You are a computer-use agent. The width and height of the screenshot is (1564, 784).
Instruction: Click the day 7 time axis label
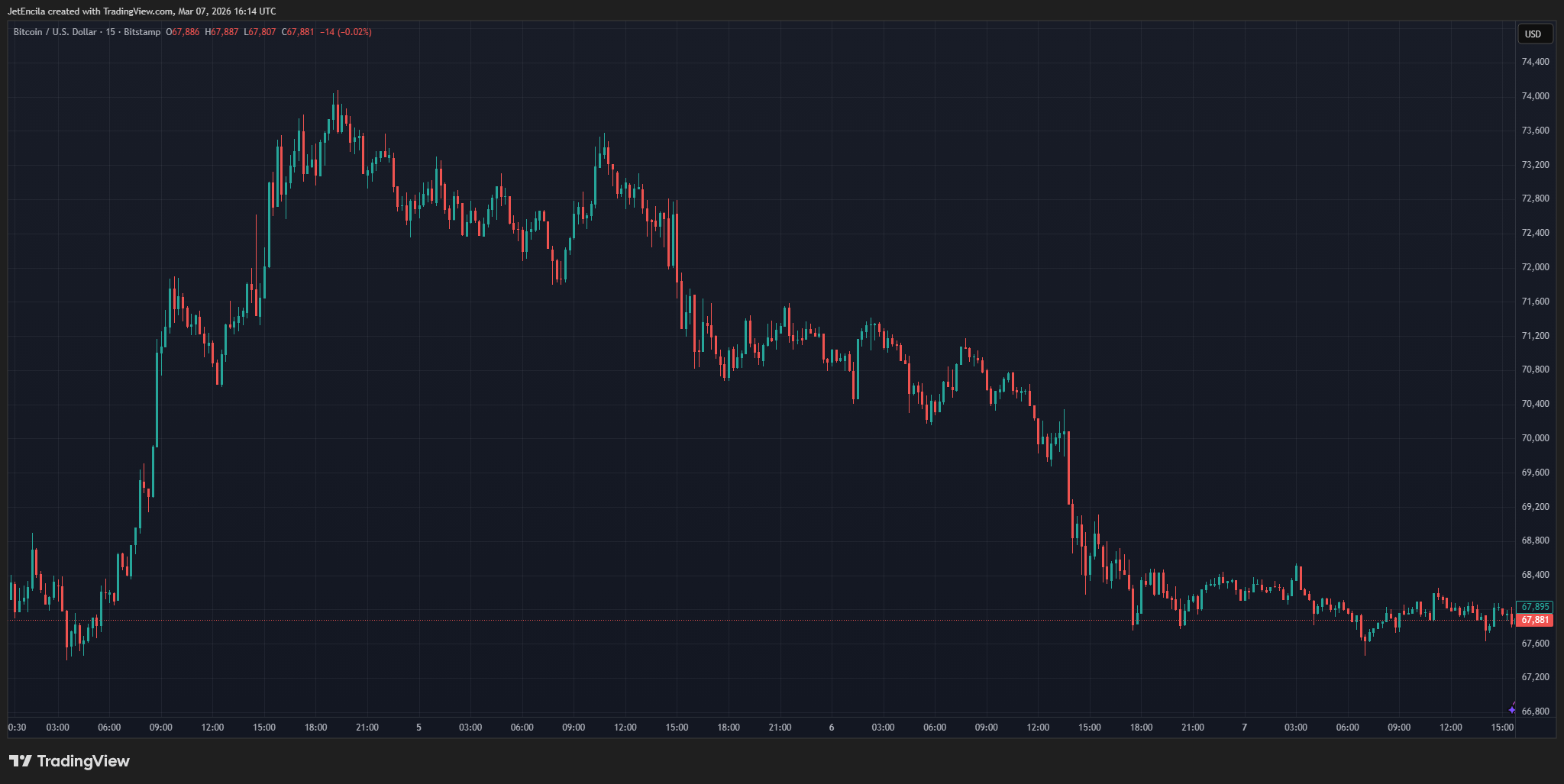click(1244, 728)
